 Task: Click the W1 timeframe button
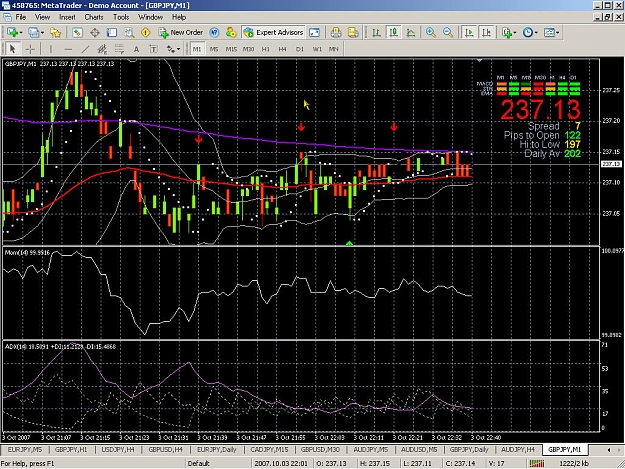tap(317, 49)
